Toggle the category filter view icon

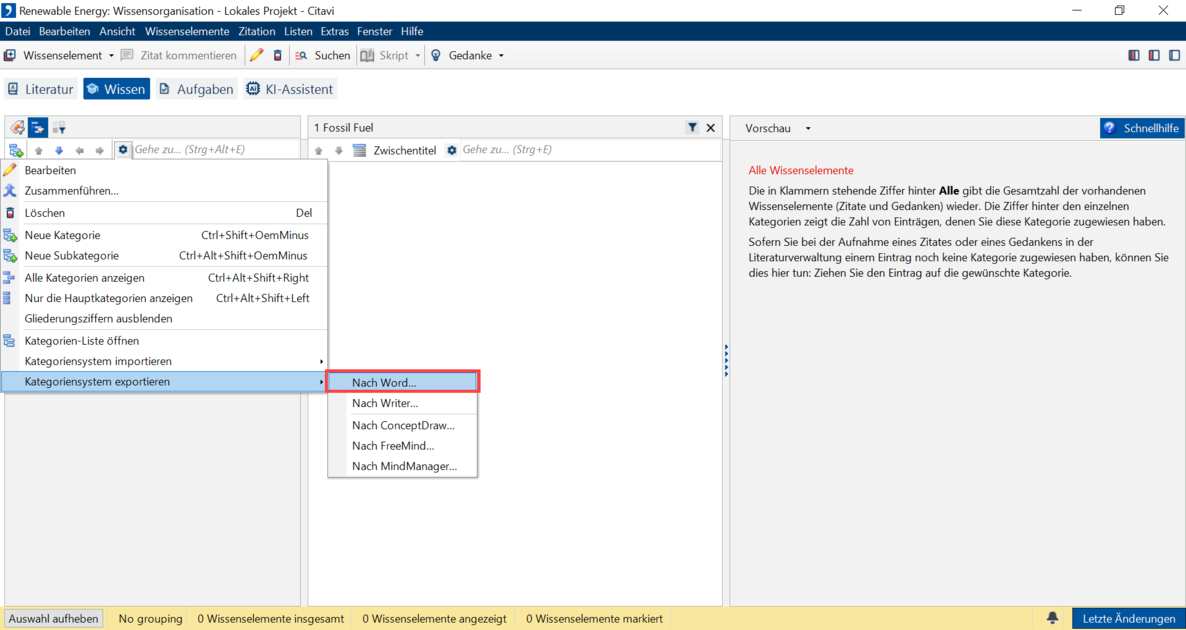[59, 128]
